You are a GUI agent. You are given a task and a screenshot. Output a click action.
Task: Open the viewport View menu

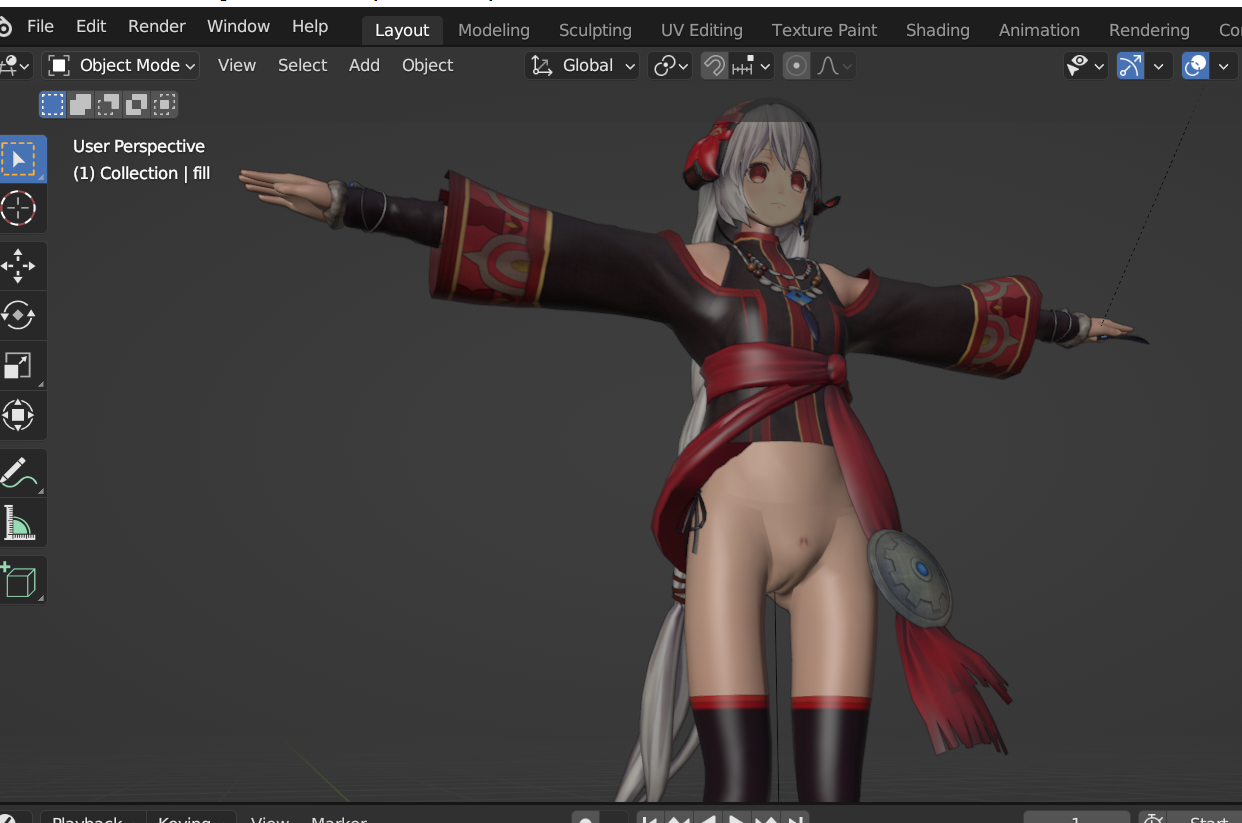point(237,66)
